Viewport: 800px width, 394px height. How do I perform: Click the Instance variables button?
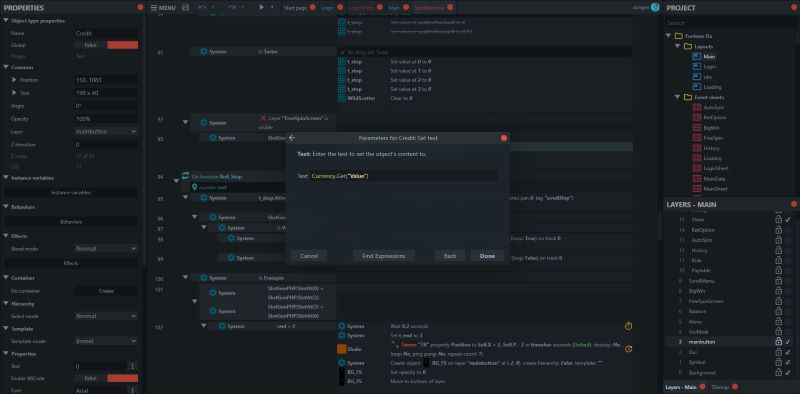pos(71,192)
